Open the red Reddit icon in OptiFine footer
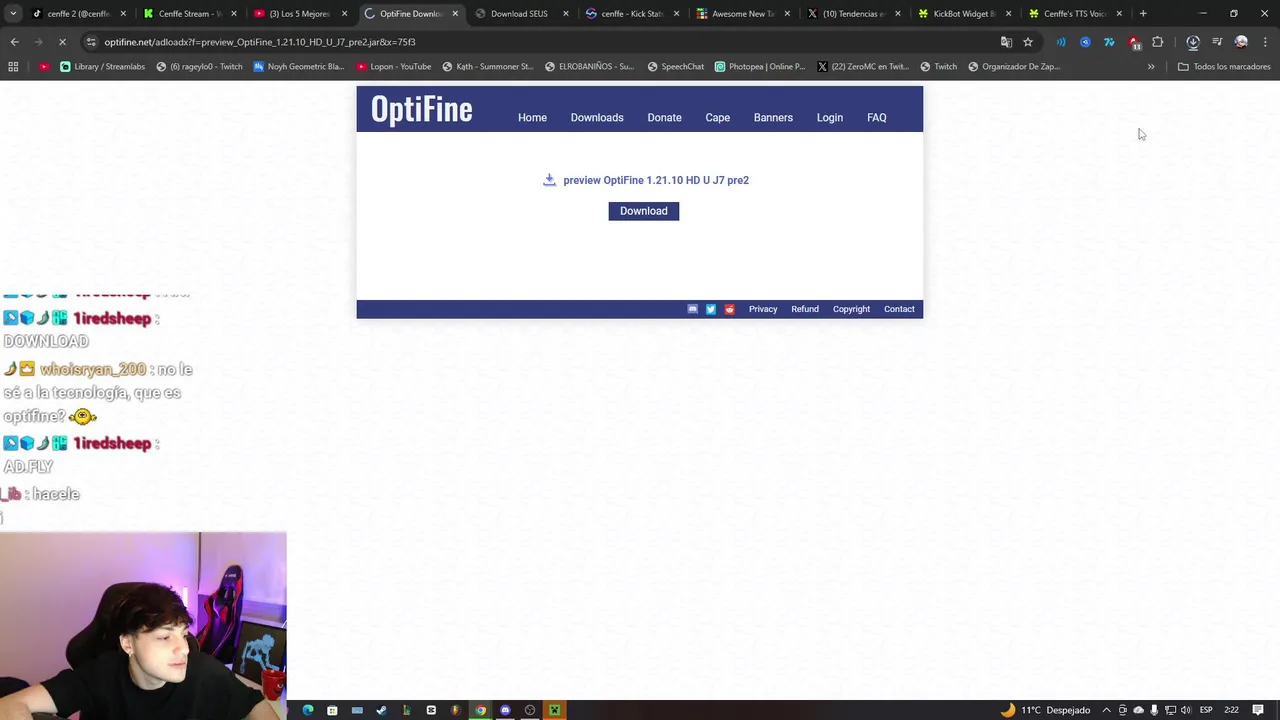1280x720 pixels. pos(729,309)
